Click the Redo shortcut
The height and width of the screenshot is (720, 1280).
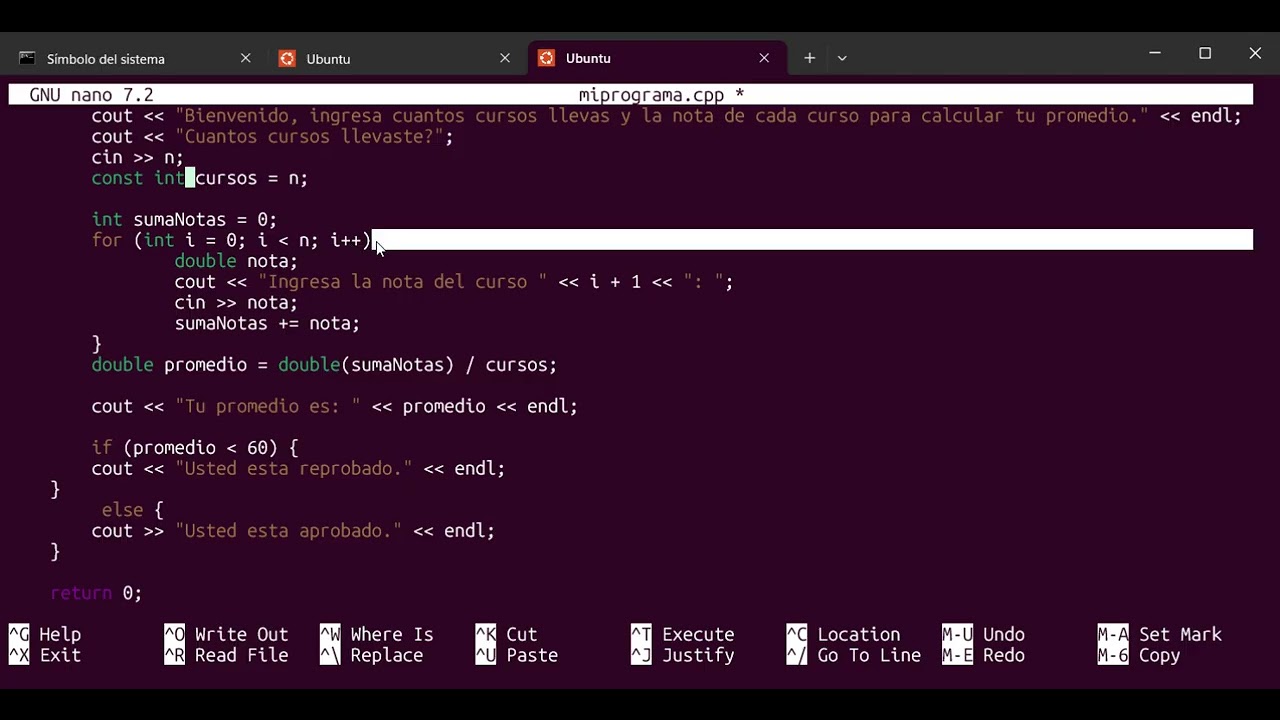tap(983, 655)
